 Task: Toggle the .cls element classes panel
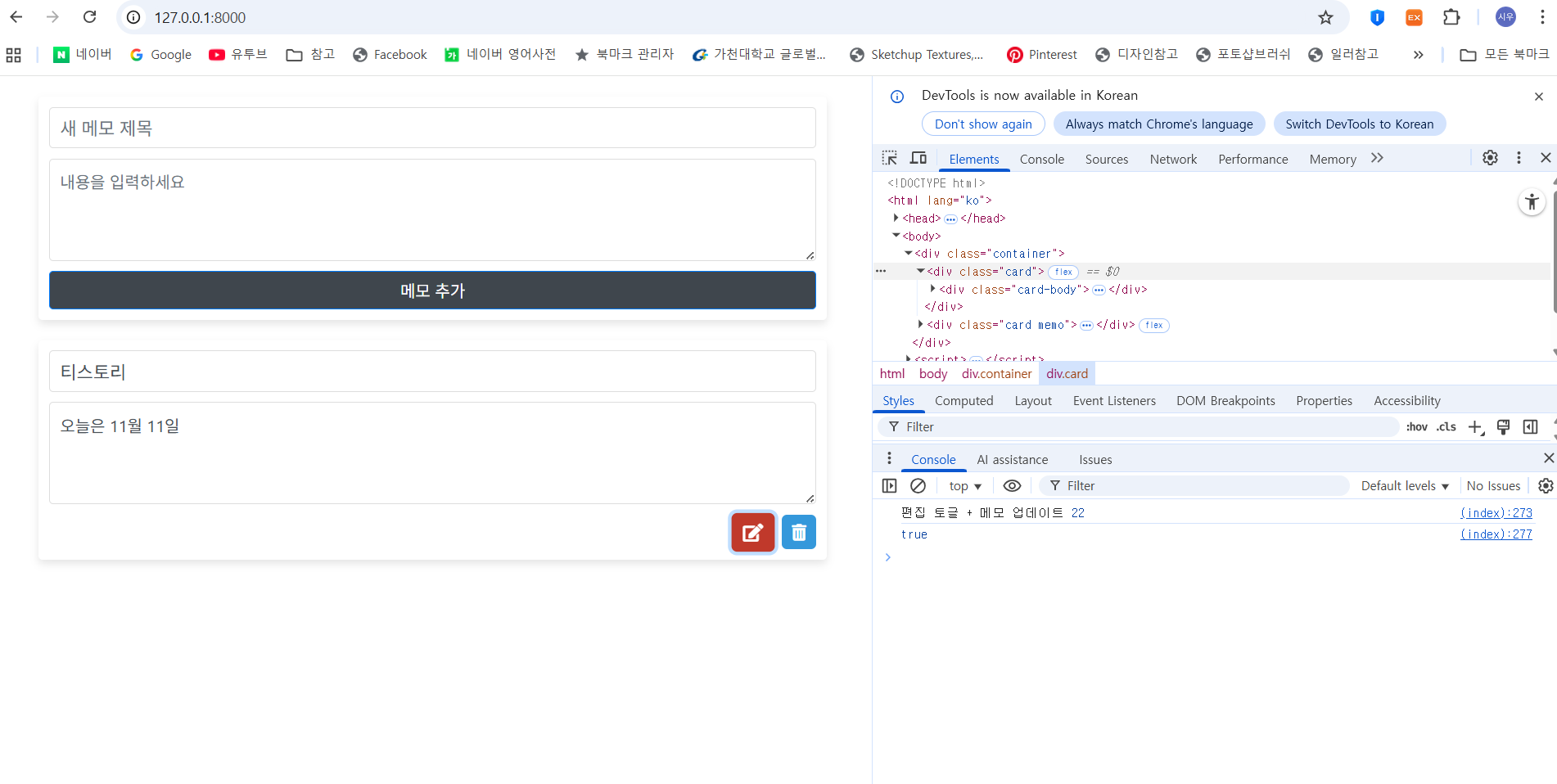(x=1446, y=427)
